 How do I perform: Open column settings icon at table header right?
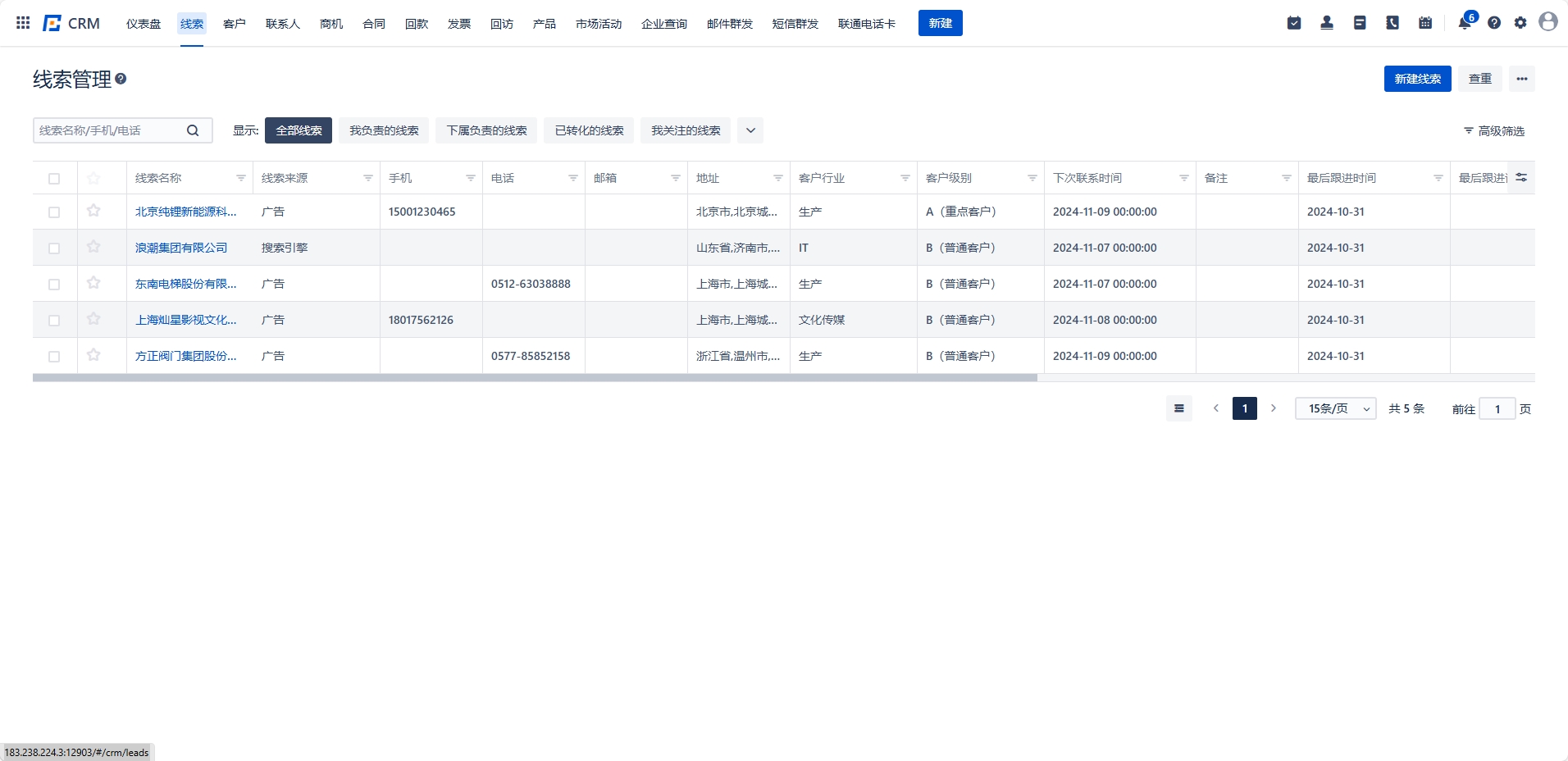pyautogui.click(x=1521, y=177)
